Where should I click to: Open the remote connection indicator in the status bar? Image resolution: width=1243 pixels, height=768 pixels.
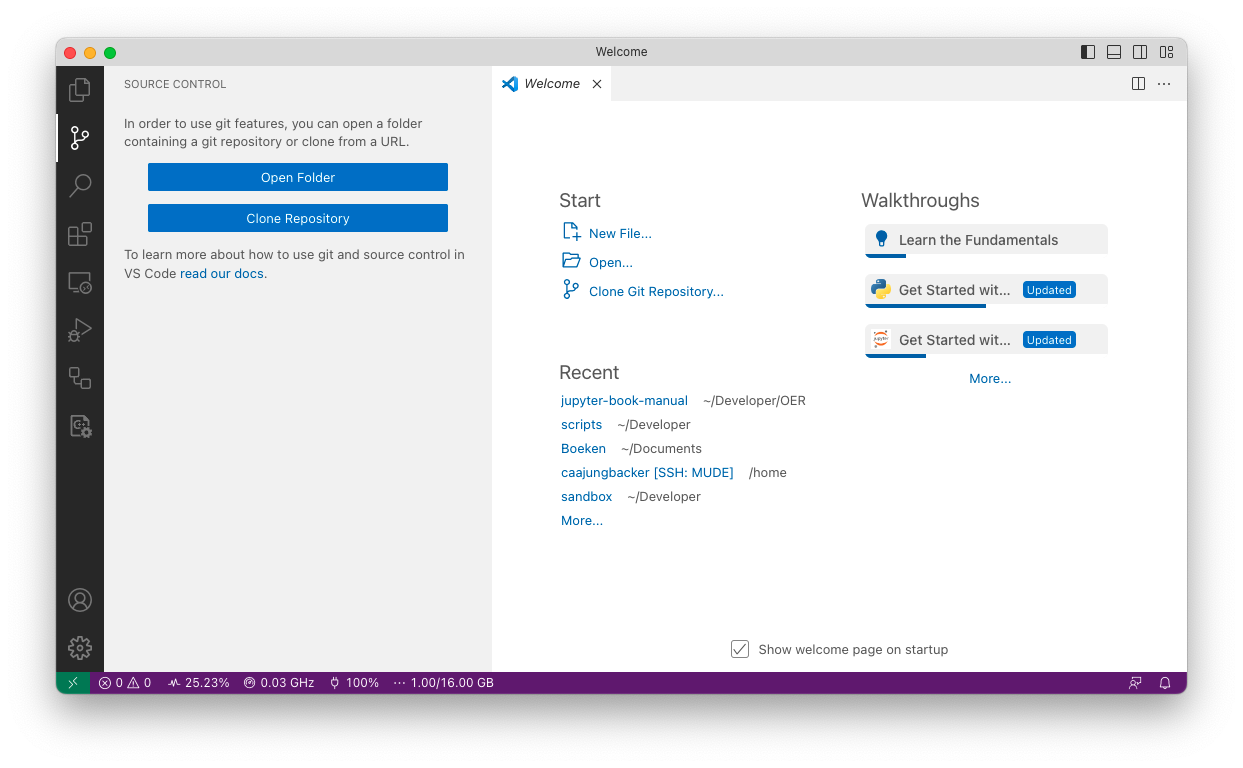click(71, 682)
